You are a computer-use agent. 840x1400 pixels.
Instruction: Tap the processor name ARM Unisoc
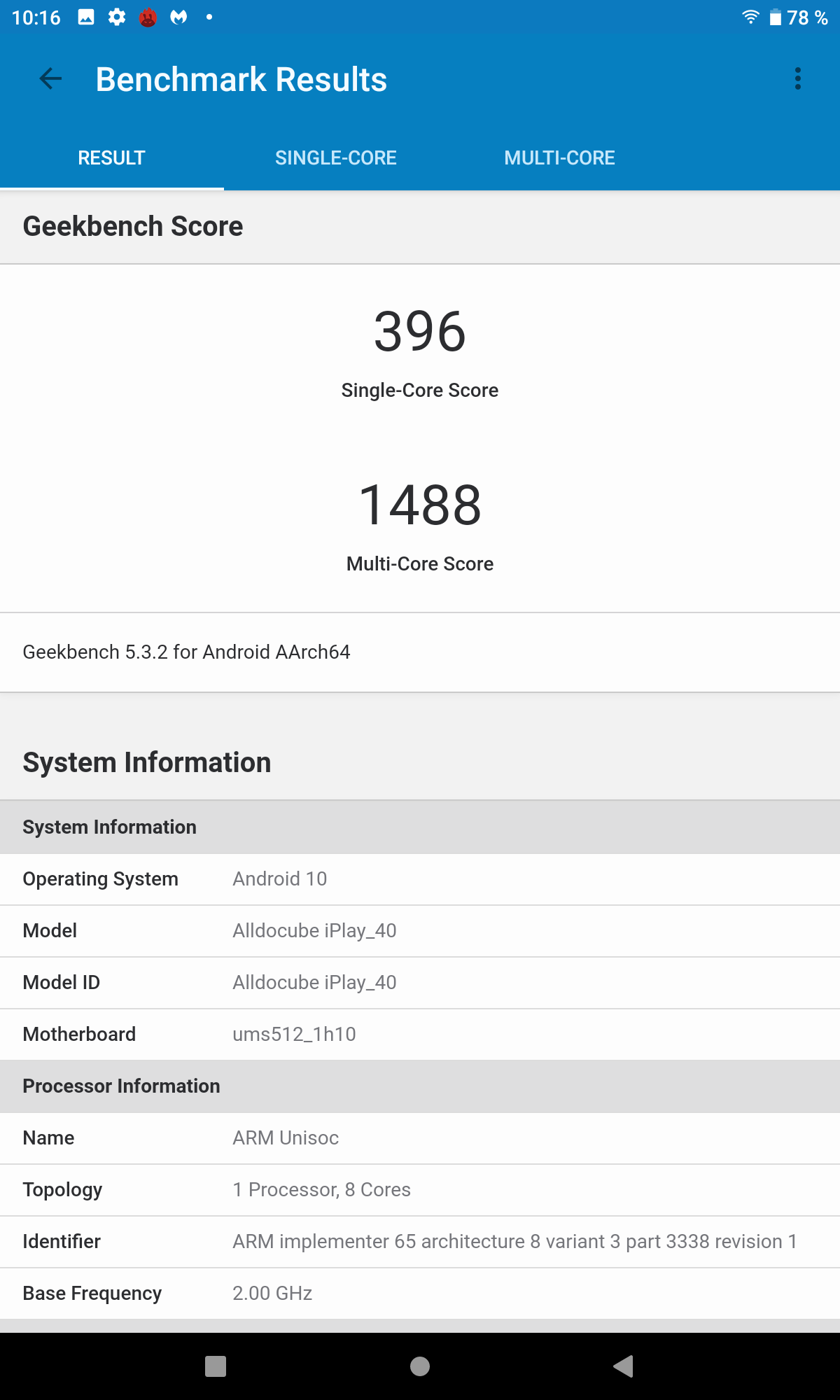tap(286, 1138)
